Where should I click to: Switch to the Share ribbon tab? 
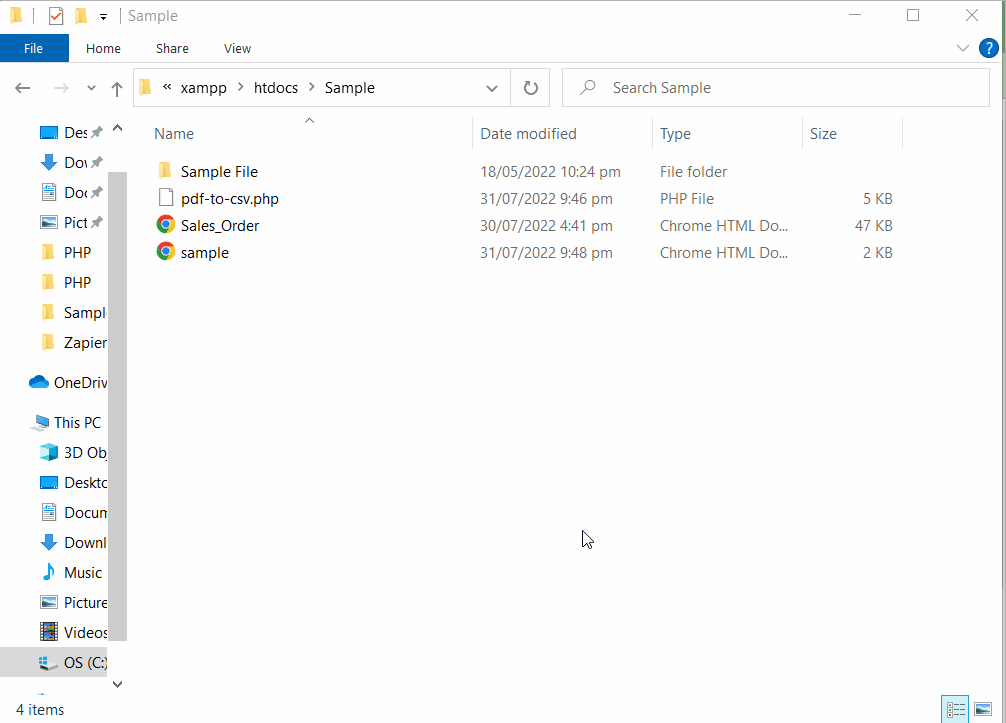172,48
